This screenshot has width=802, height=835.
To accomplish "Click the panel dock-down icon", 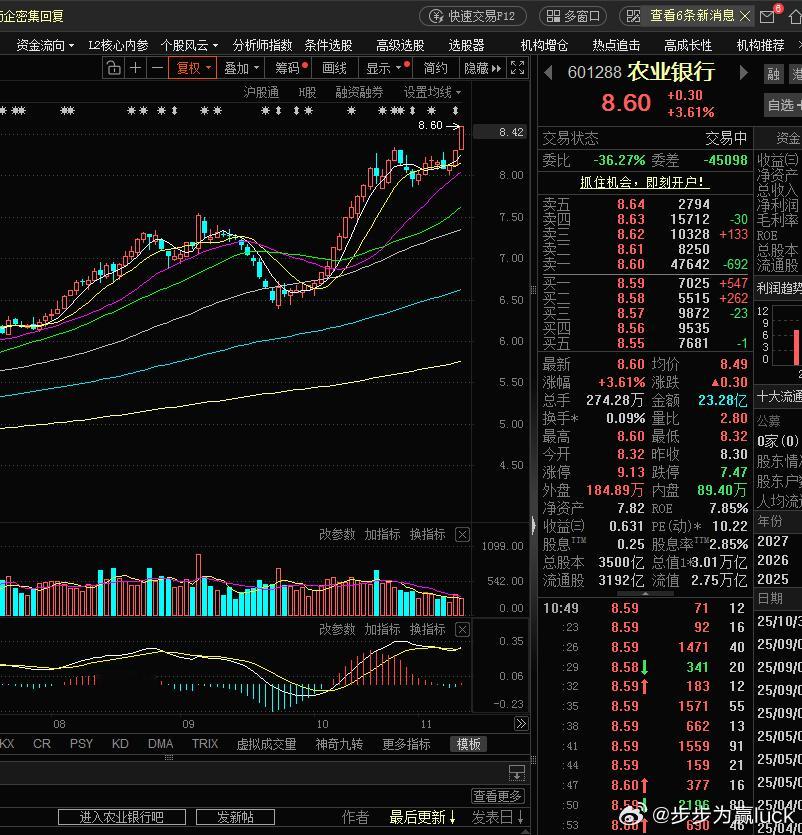I will [x=517, y=772].
